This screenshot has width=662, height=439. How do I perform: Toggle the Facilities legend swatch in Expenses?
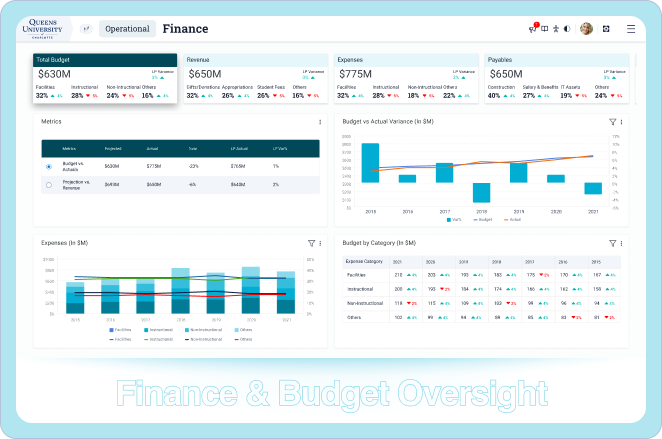coord(111,329)
